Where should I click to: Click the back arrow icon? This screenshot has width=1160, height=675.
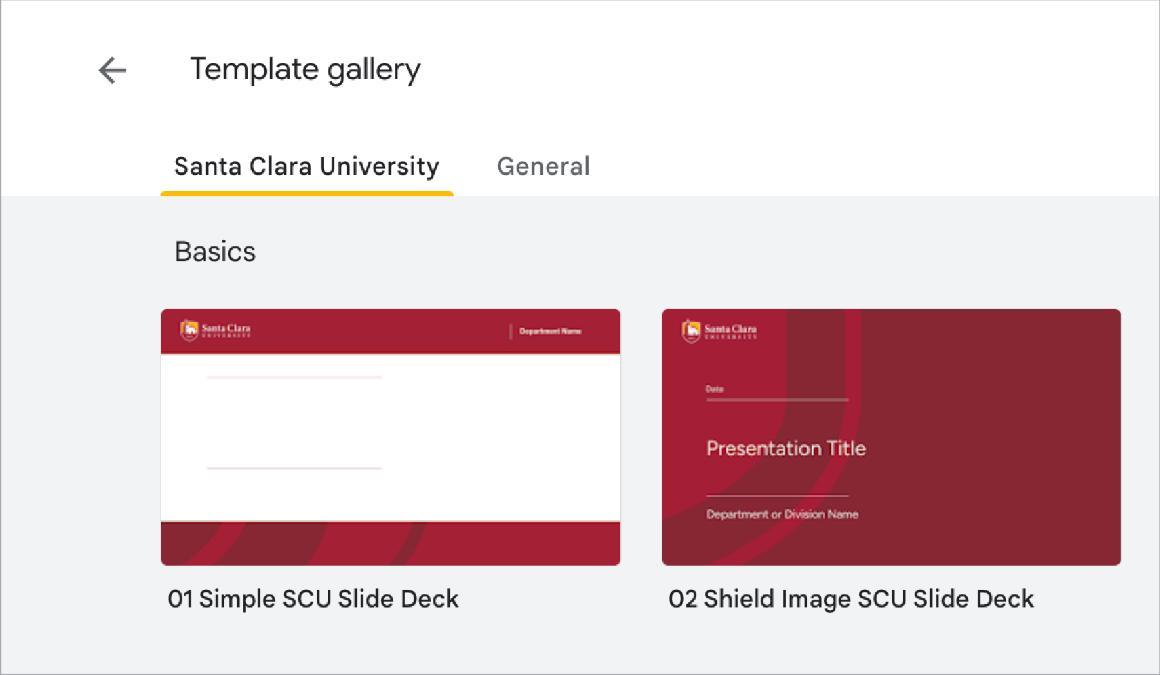pyautogui.click(x=111, y=69)
